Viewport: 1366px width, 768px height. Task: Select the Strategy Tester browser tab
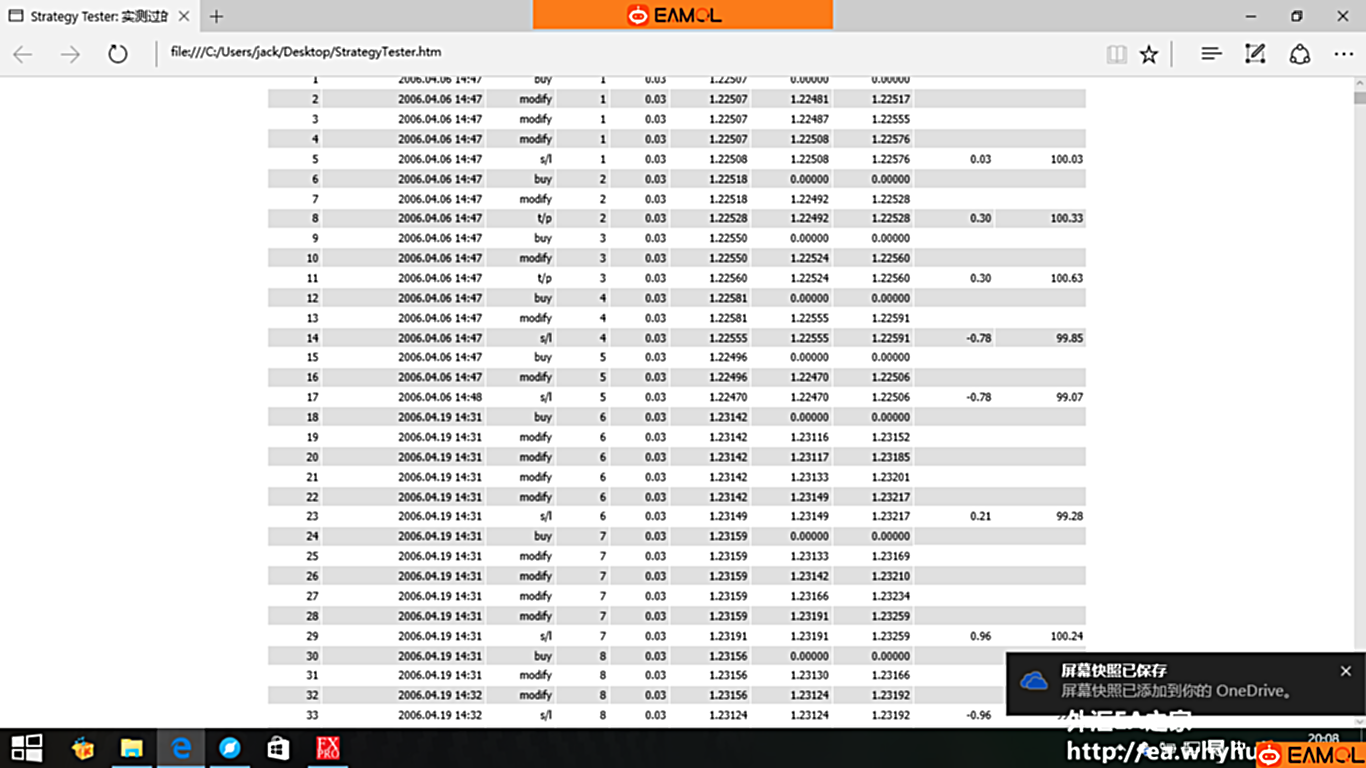click(98, 16)
